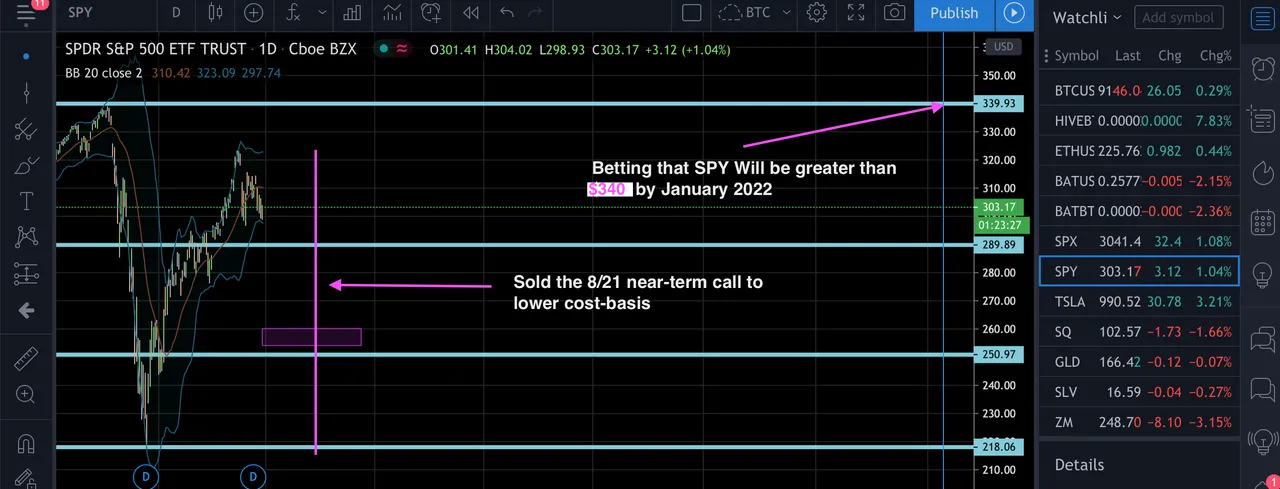The height and width of the screenshot is (489, 1280).
Task: Select ETHUS row in the watchlist
Action: click(1139, 150)
